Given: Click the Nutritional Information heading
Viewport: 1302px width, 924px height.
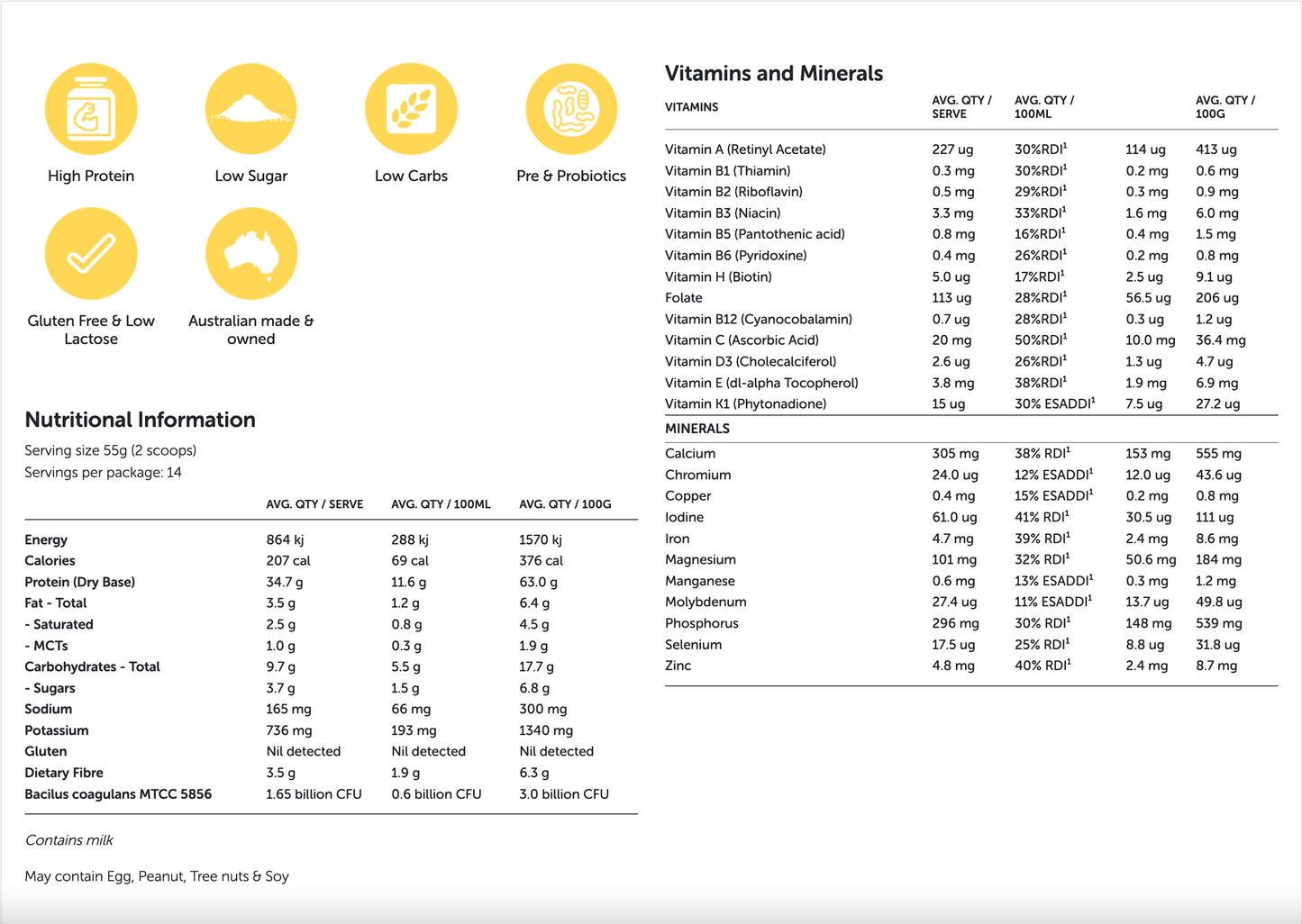Looking at the screenshot, I should click(x=140, y=420).
